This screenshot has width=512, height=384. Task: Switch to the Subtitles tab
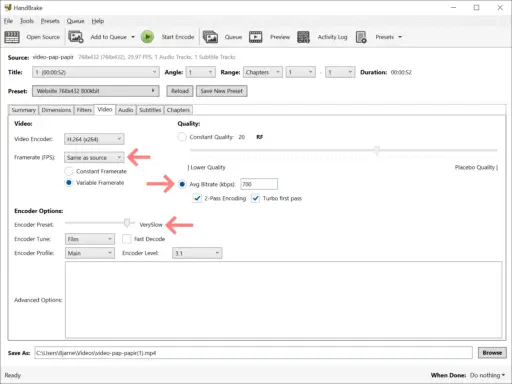click(150, 110)
